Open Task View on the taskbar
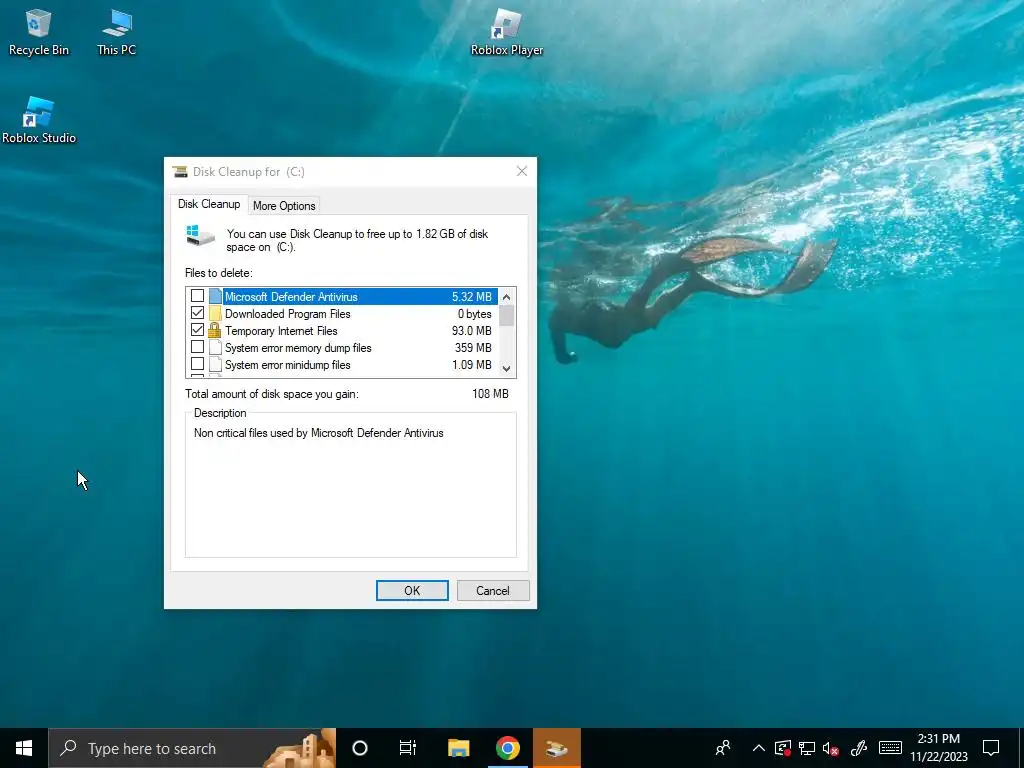 click(408, 748)
